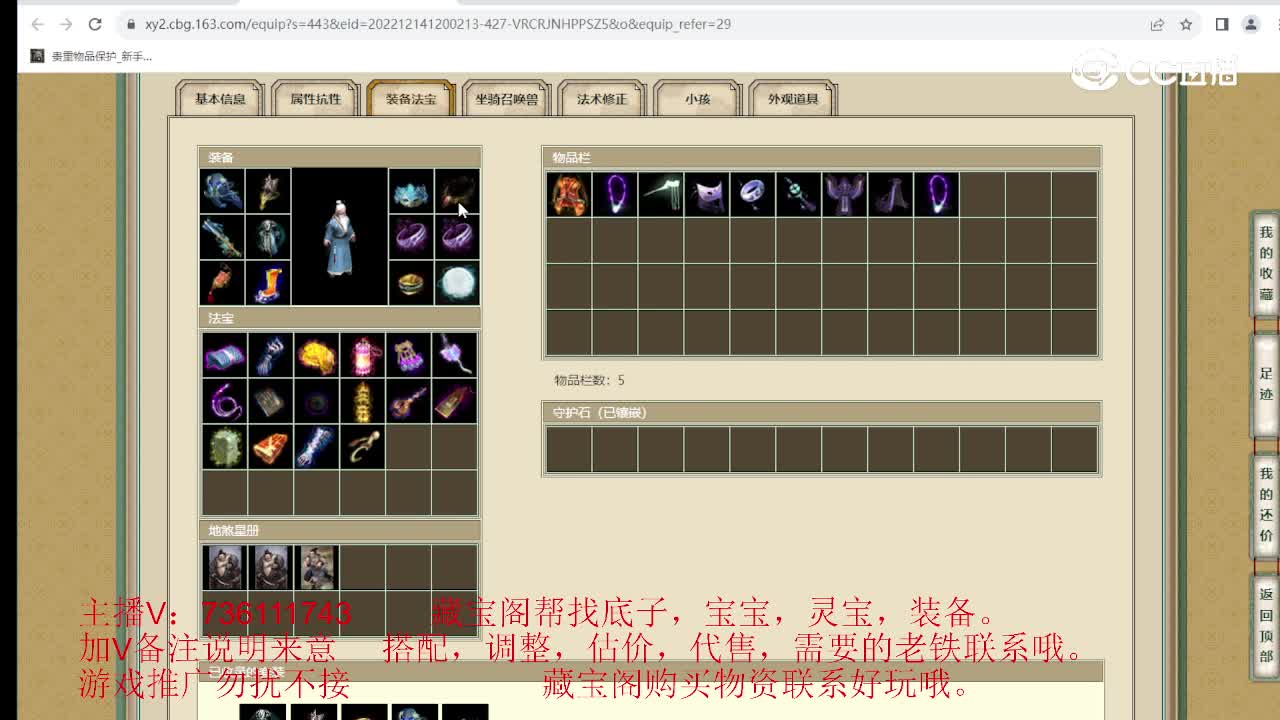This screenshot has height=720, width=1280.
Task: Open the browser profile avatar
Action: (x=1251, y=24)
